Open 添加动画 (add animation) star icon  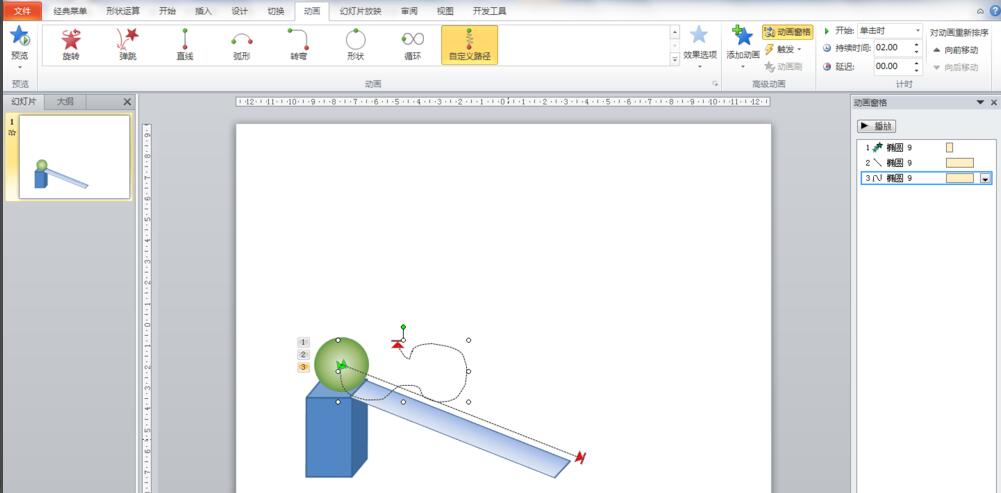coord(743,38)
